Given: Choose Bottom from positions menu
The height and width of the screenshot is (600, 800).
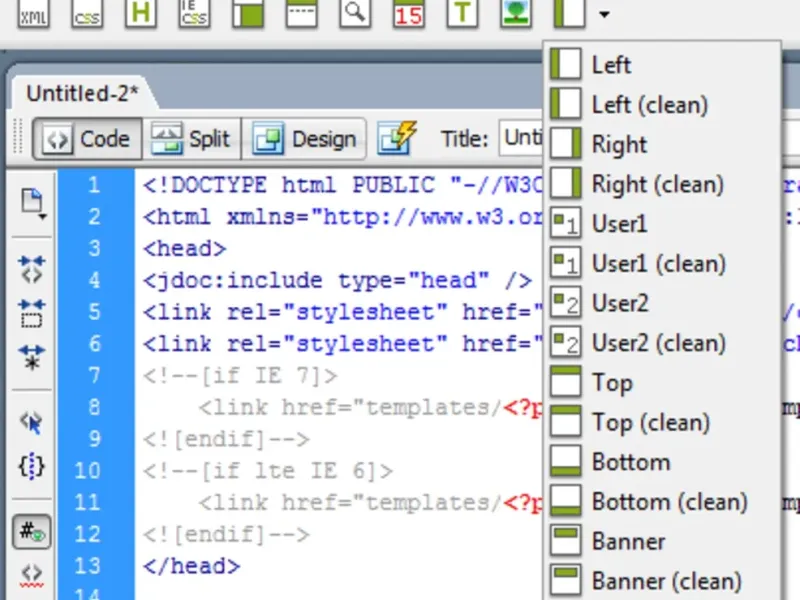Looking at the screenshot, I should [x=662, y=462].
